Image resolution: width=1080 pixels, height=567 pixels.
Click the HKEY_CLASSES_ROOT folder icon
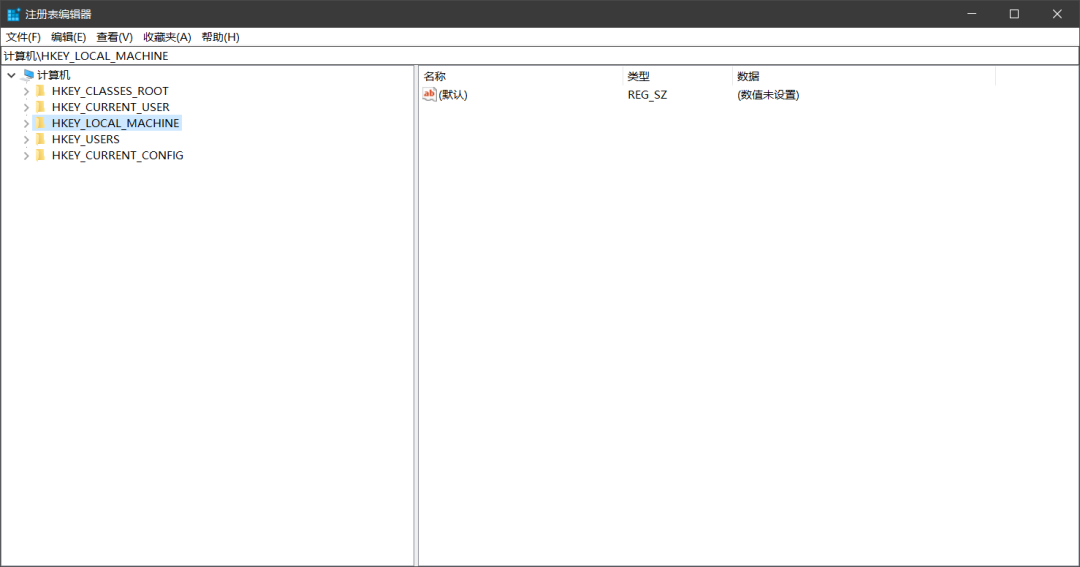[x=41, y=91]
